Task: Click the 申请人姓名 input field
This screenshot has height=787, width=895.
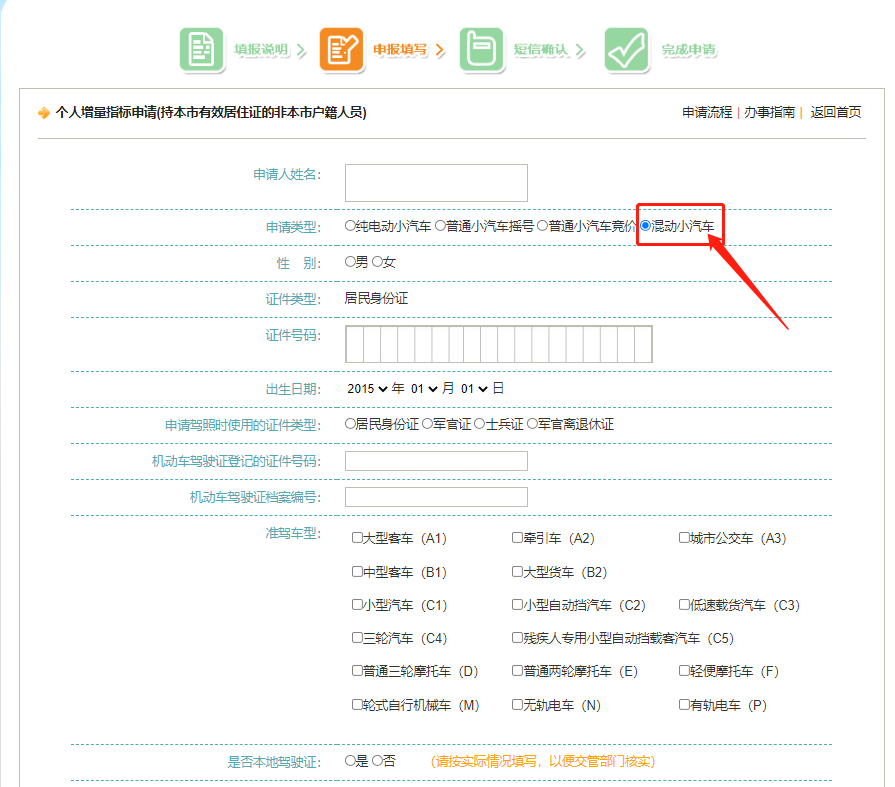Action: [x=435, y=182]
